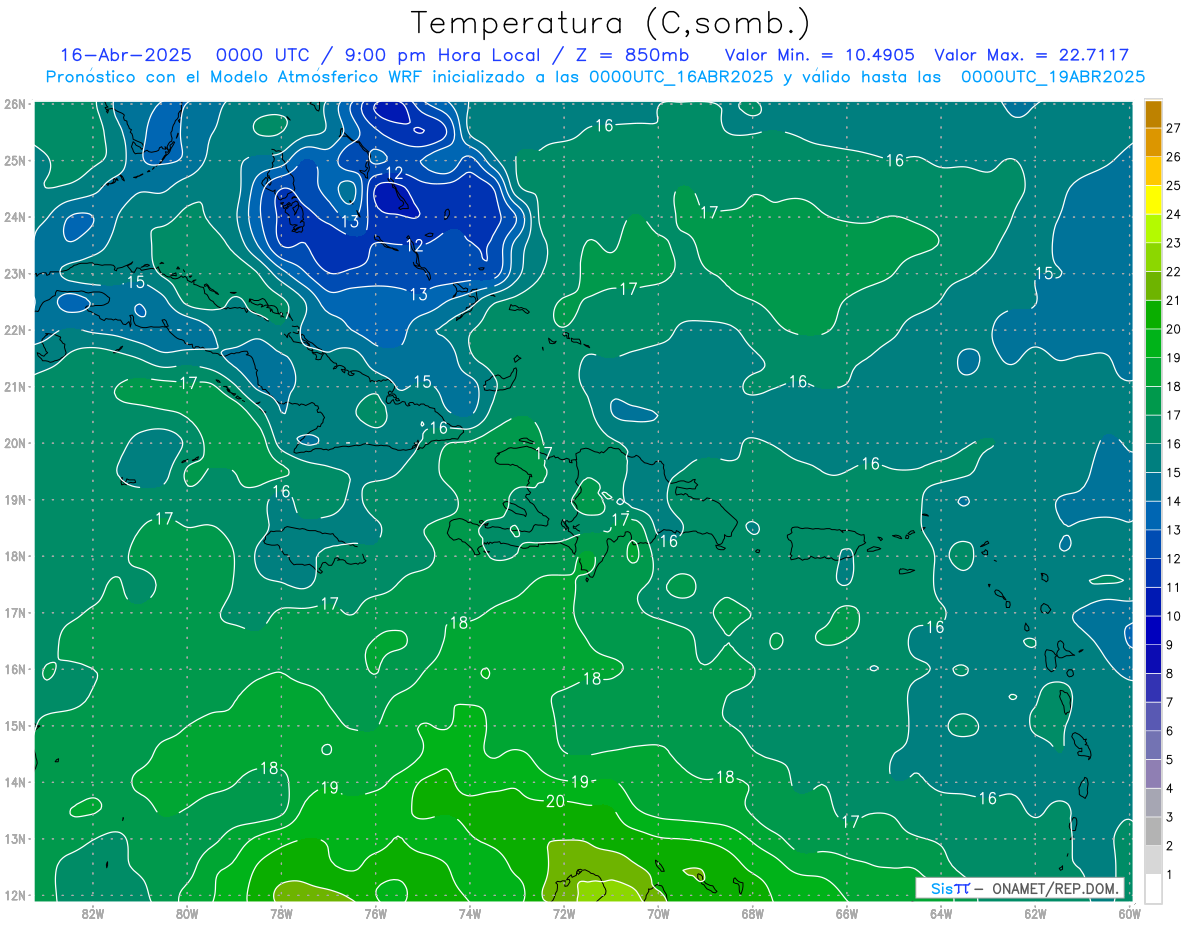
Task: Click the "72W" longitude label
Action: coord(564,912)
